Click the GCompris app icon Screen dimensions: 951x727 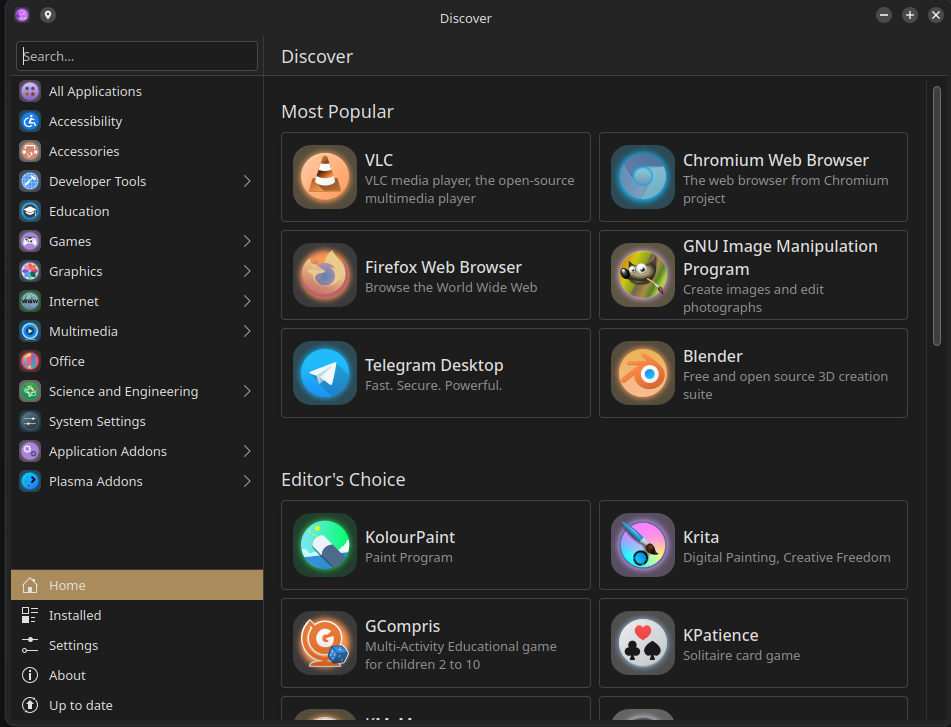325,643
